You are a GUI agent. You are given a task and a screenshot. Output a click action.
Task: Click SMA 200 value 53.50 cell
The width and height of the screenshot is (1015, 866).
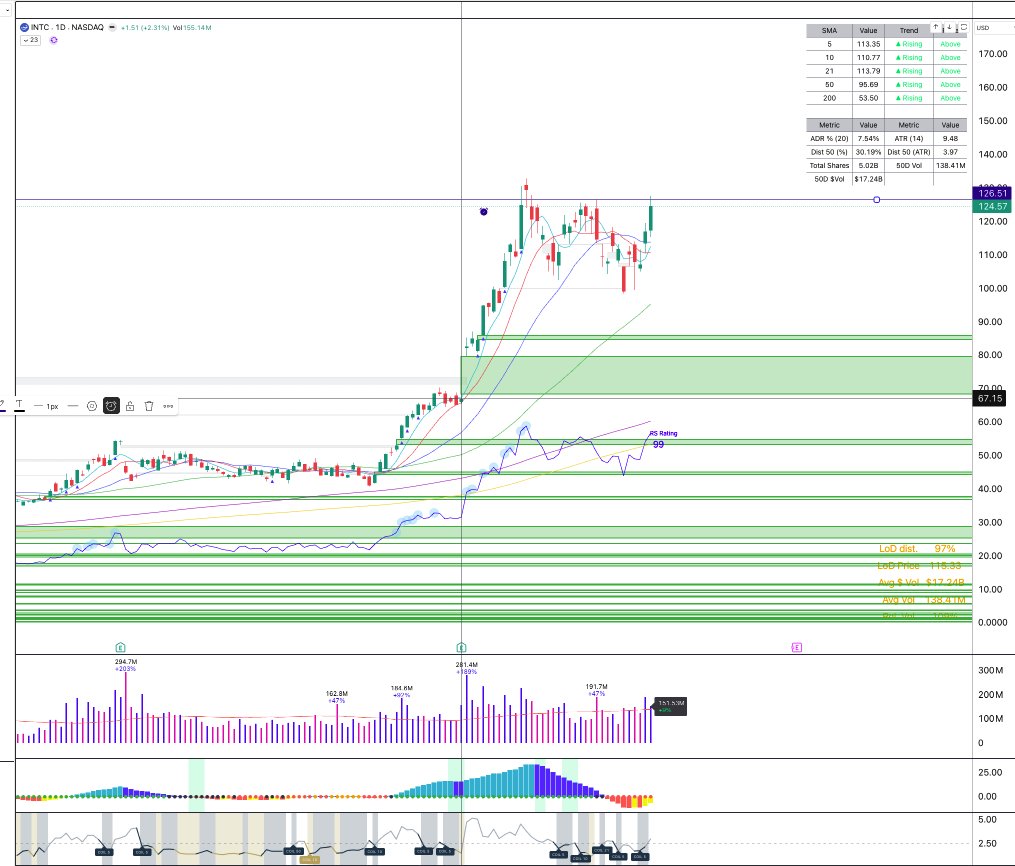click(868, 98)
